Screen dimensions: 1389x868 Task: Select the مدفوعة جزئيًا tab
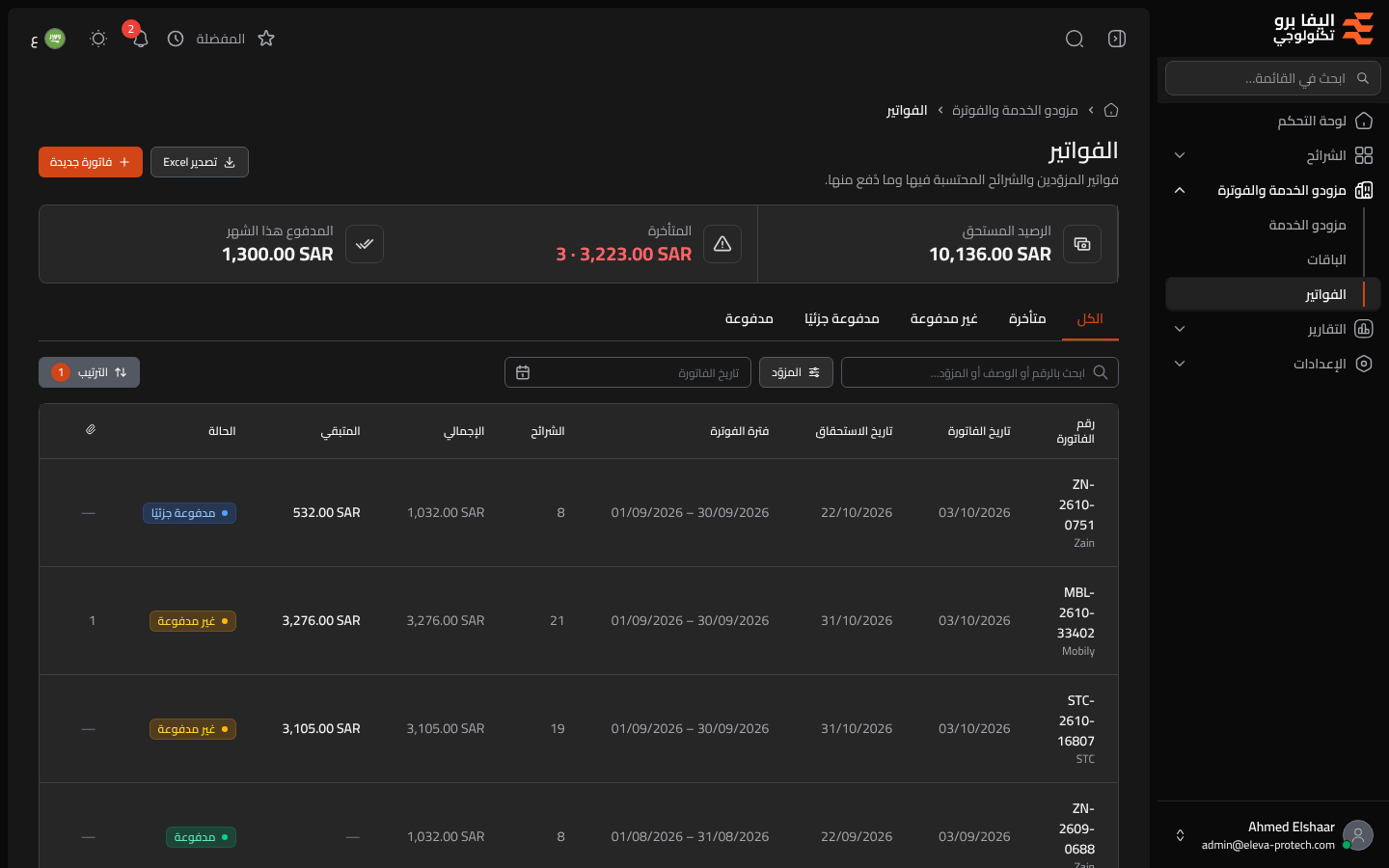(842, 319)
